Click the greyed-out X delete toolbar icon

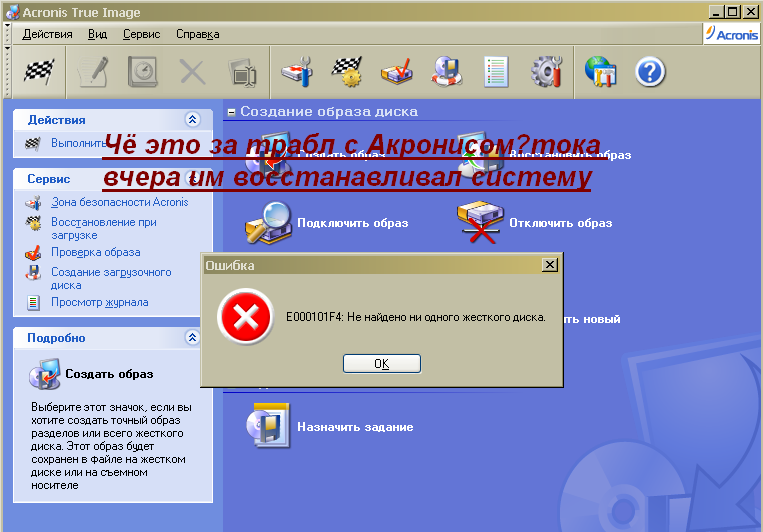[193, 73]
